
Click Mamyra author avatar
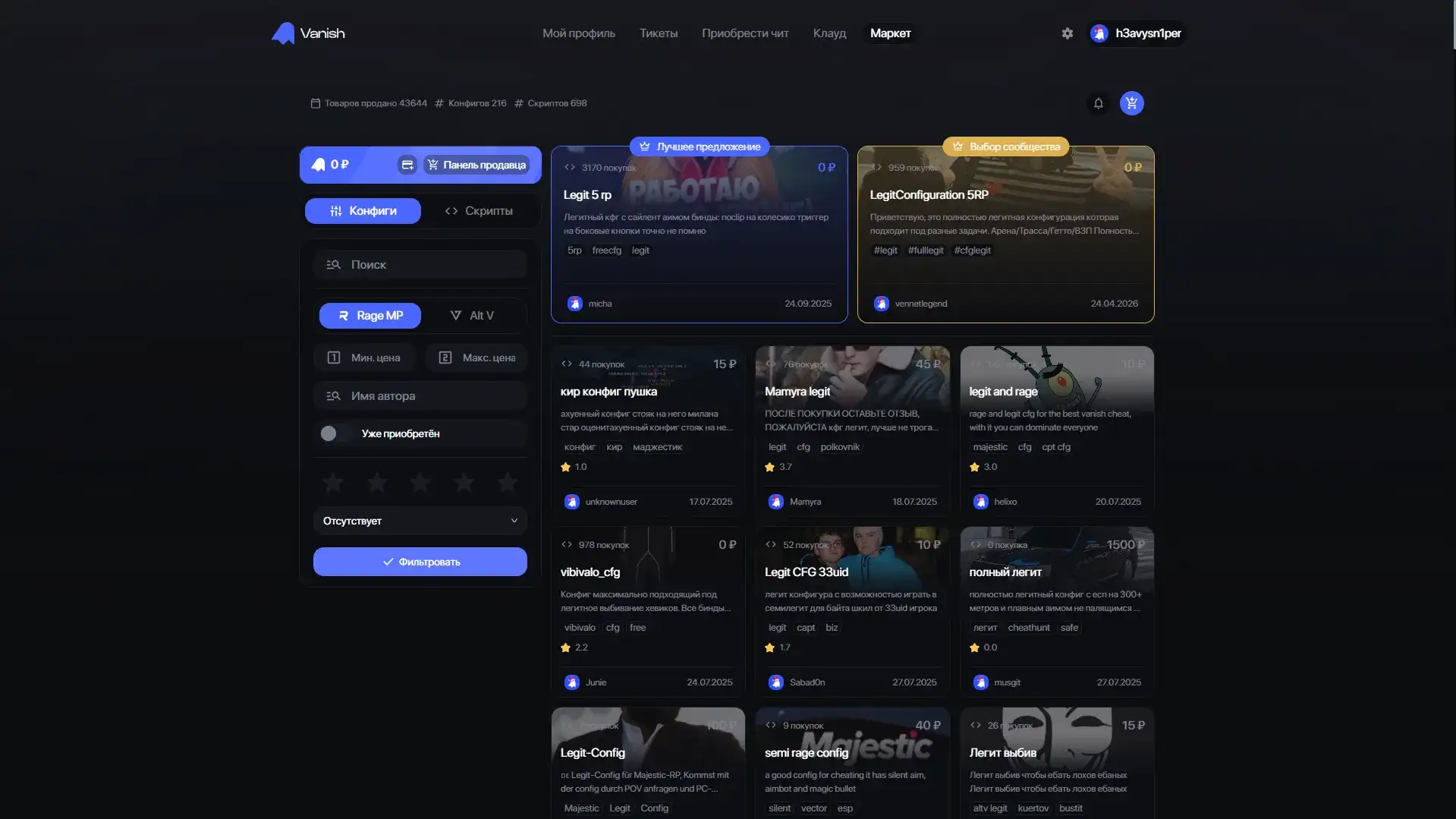click(775, 502)
